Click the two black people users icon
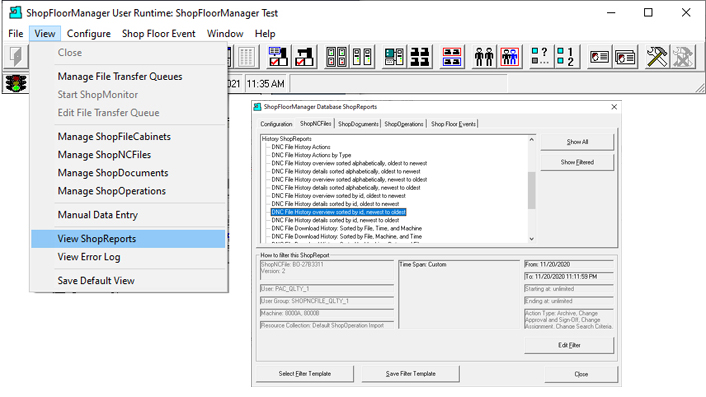The height and width of the screenshot is (397, 706). [x=484, y=57]
